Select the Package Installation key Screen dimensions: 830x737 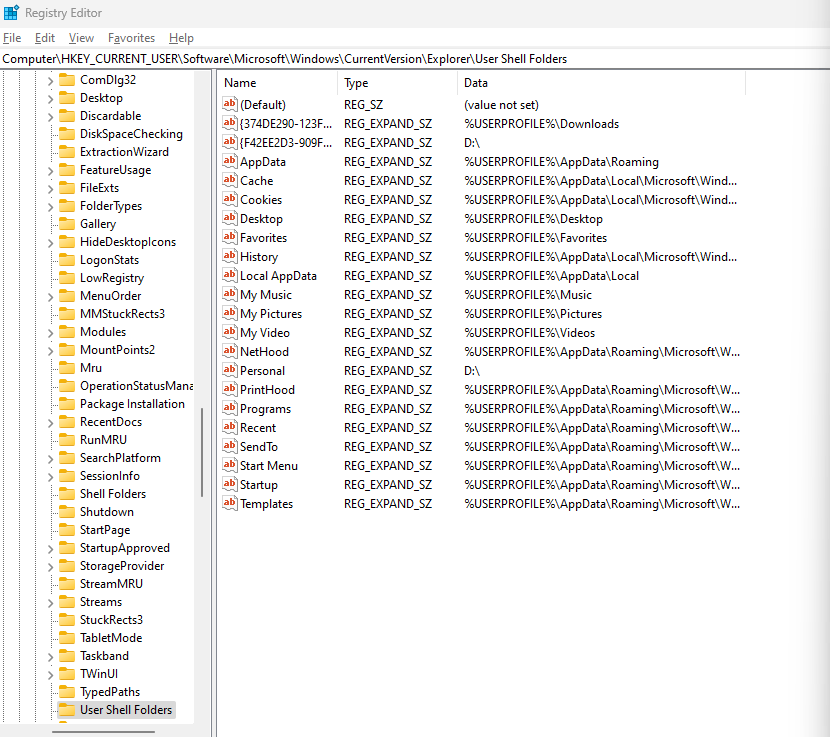pos(132,404)
